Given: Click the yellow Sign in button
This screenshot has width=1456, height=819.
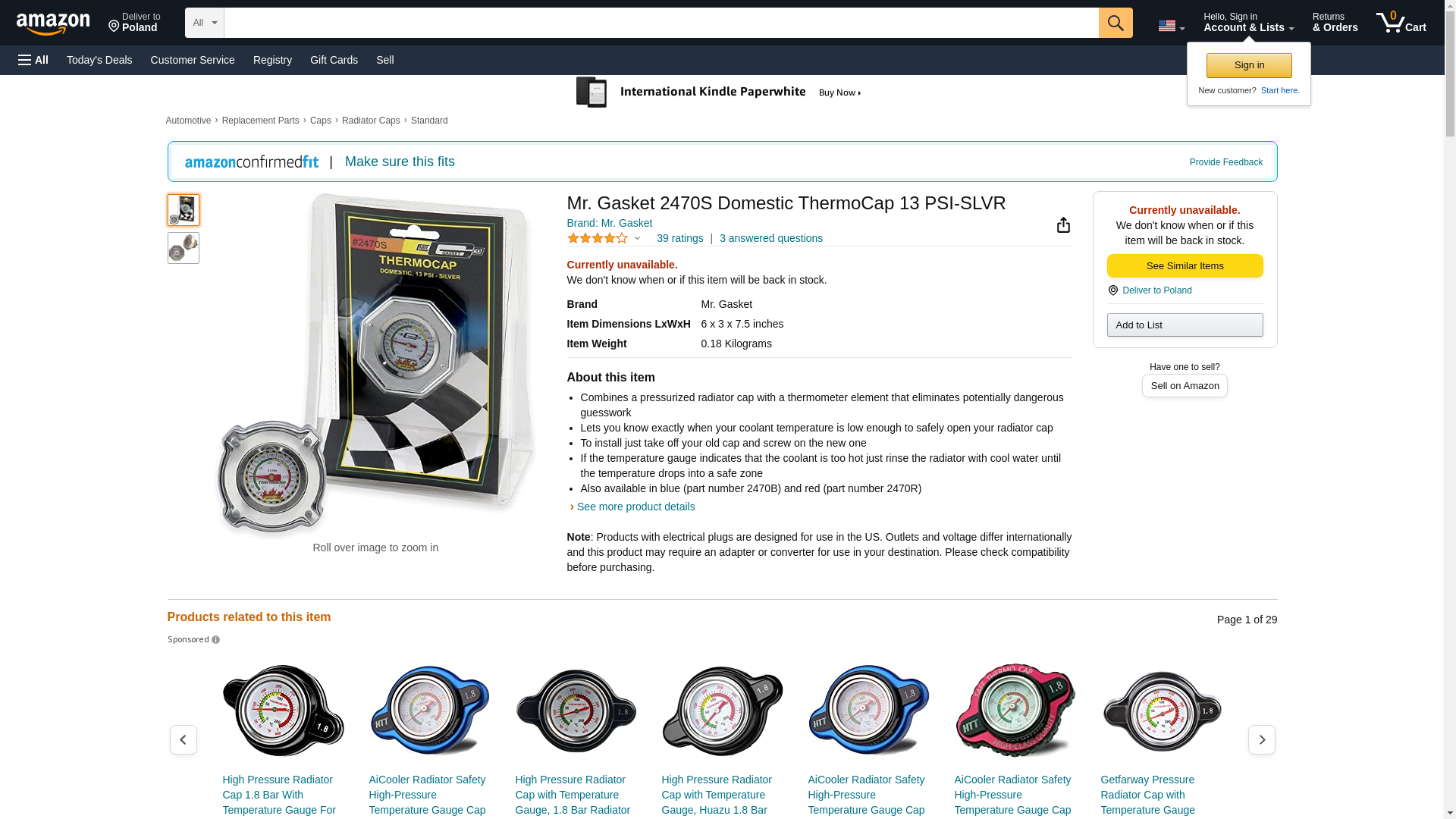Looking at the screenshot, I should [x=1249, y=65].
